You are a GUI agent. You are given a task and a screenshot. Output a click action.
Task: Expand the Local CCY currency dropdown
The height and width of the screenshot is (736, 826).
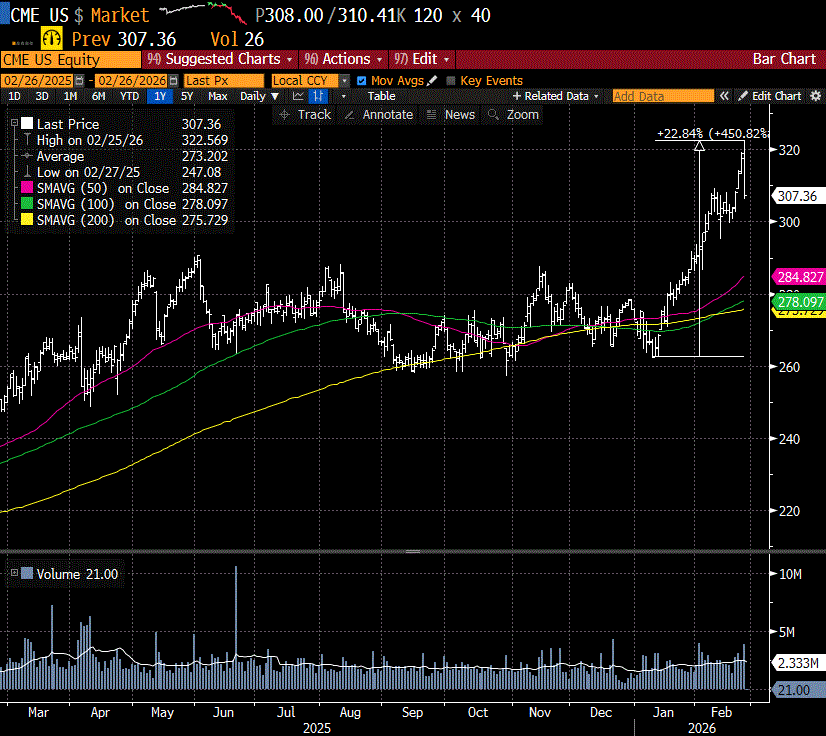(345, 81)
